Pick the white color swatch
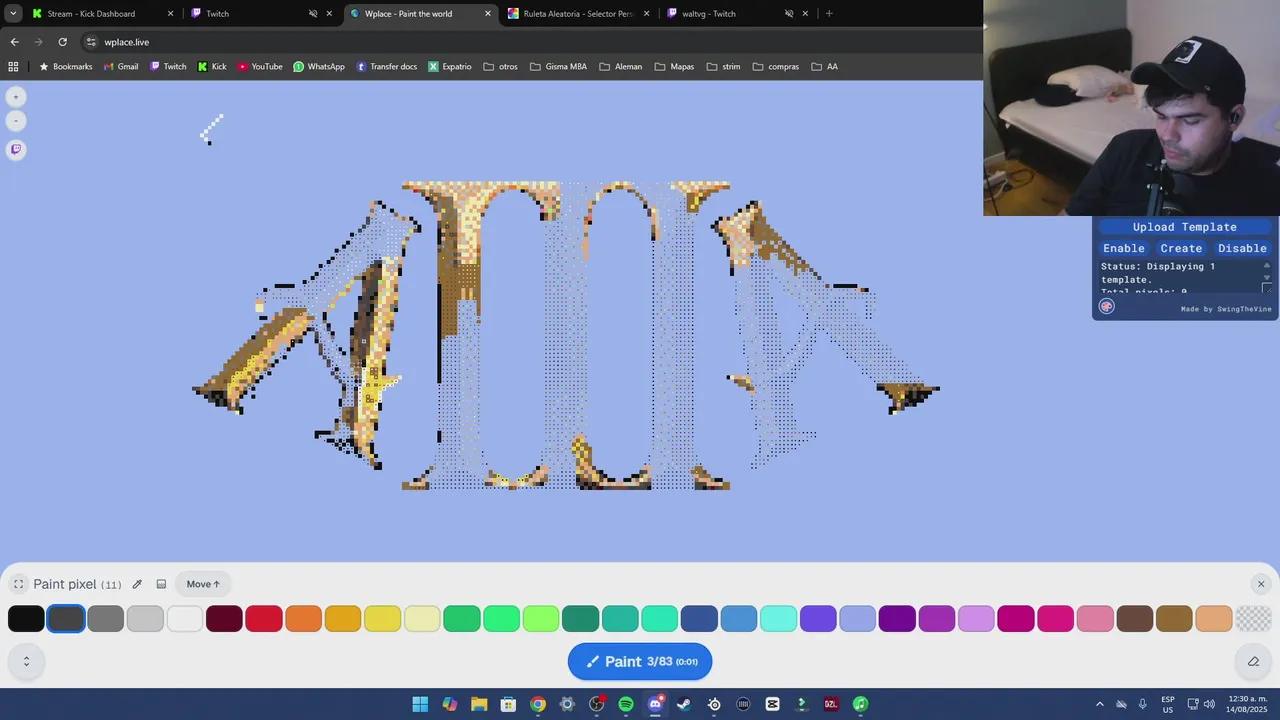Screen dimensions: 1280x720 tap(185, 619)
